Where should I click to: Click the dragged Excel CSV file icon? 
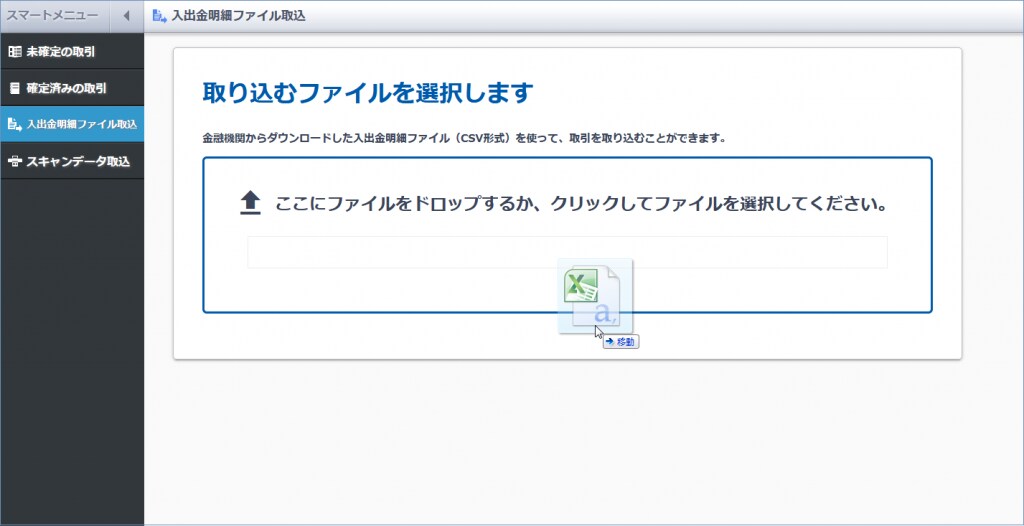point(594,297)
